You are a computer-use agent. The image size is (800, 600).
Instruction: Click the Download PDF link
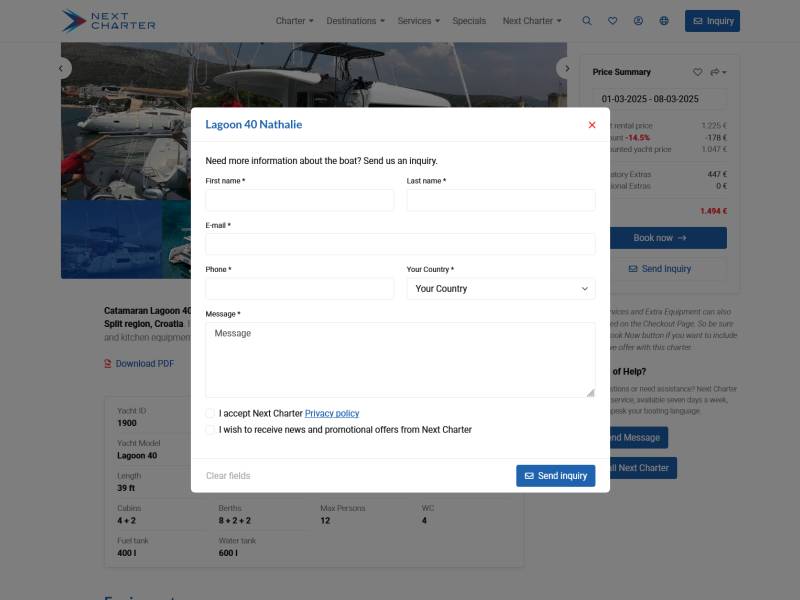point(144,363)
